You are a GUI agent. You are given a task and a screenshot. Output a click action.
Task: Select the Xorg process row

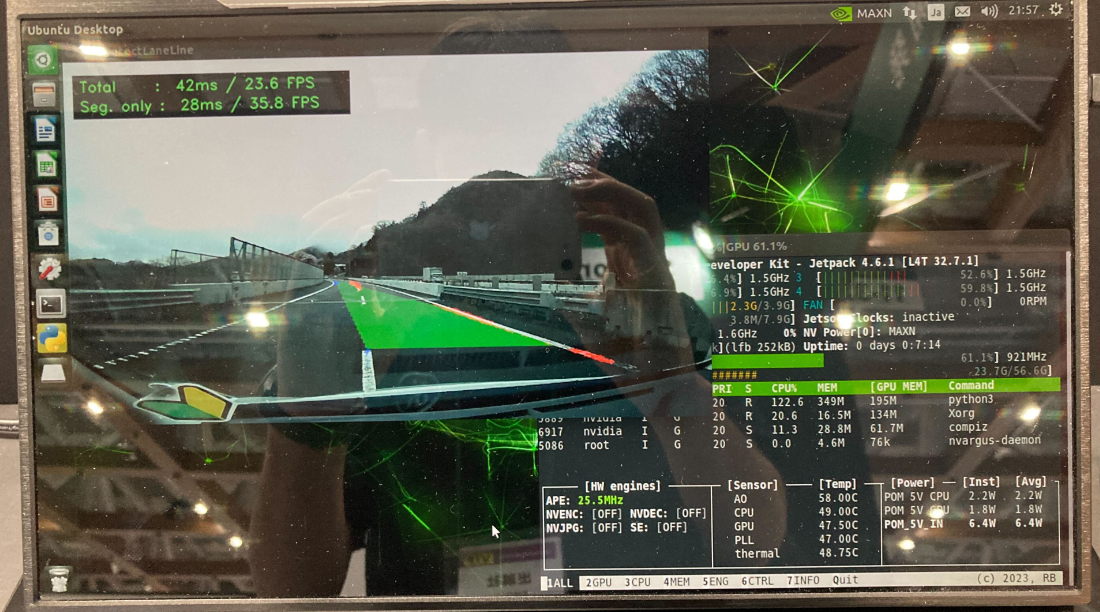(886, 415)
